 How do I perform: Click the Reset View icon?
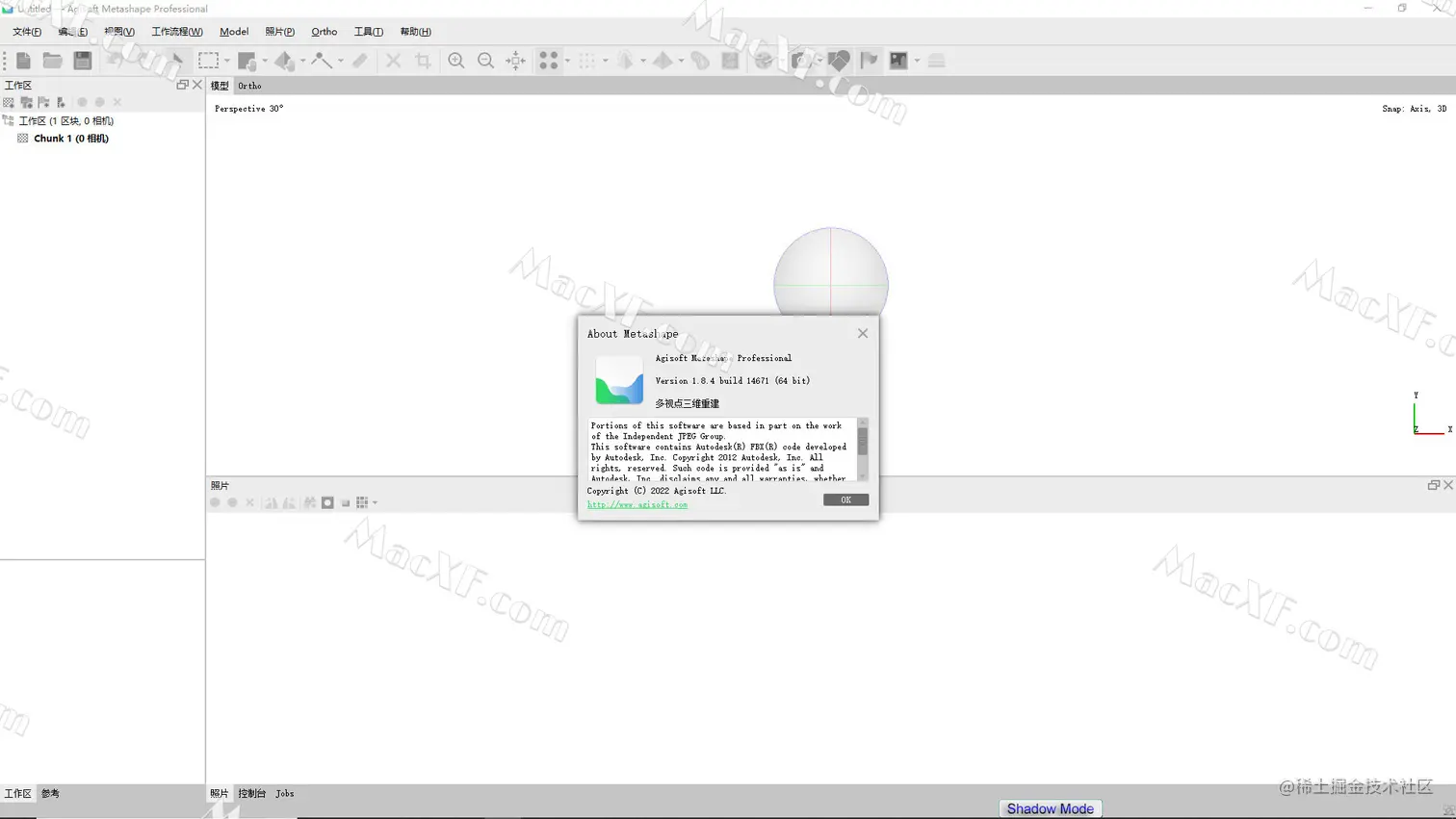[x=516, y=61]
